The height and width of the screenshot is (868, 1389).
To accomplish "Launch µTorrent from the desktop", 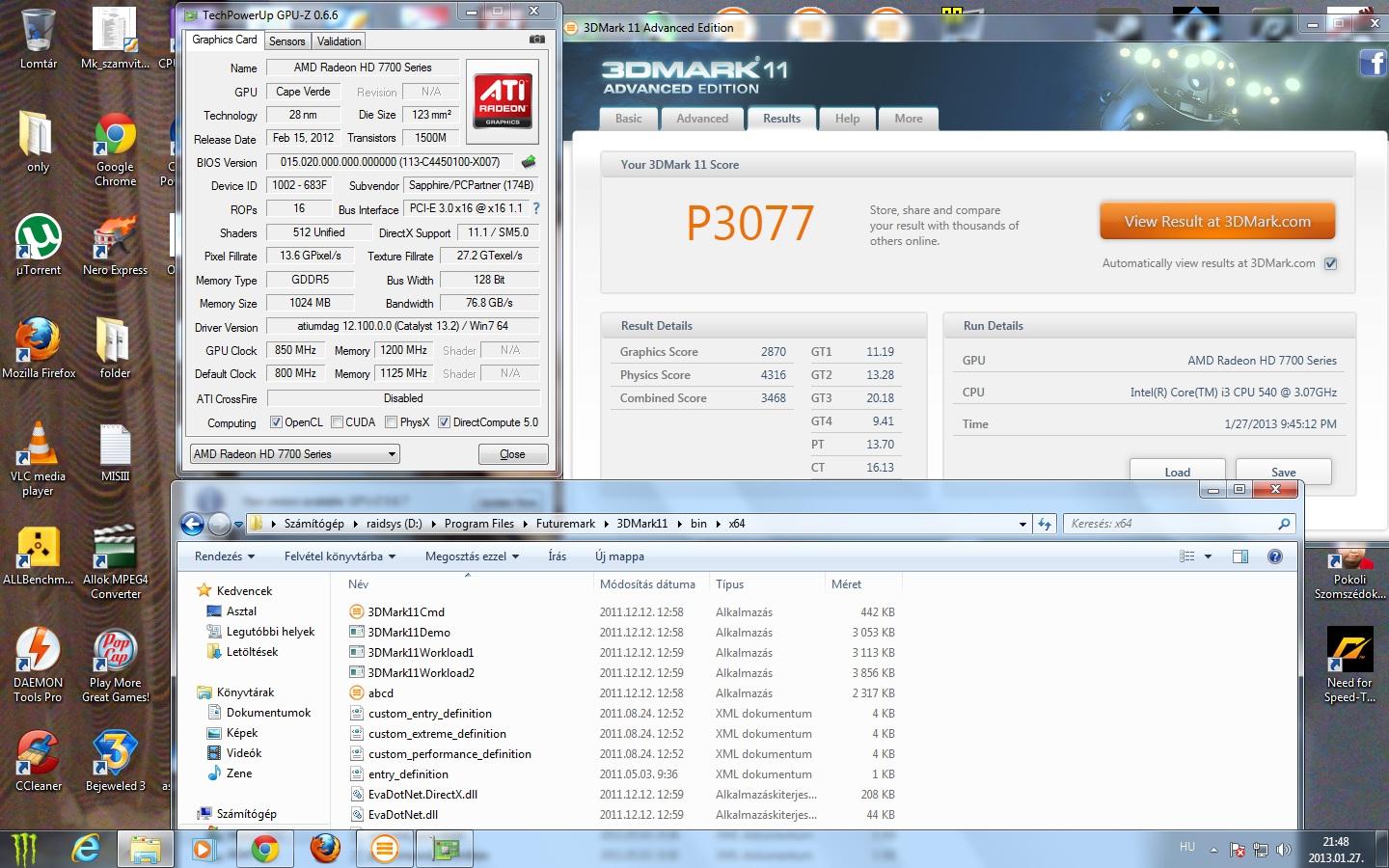I will [38, 246].
